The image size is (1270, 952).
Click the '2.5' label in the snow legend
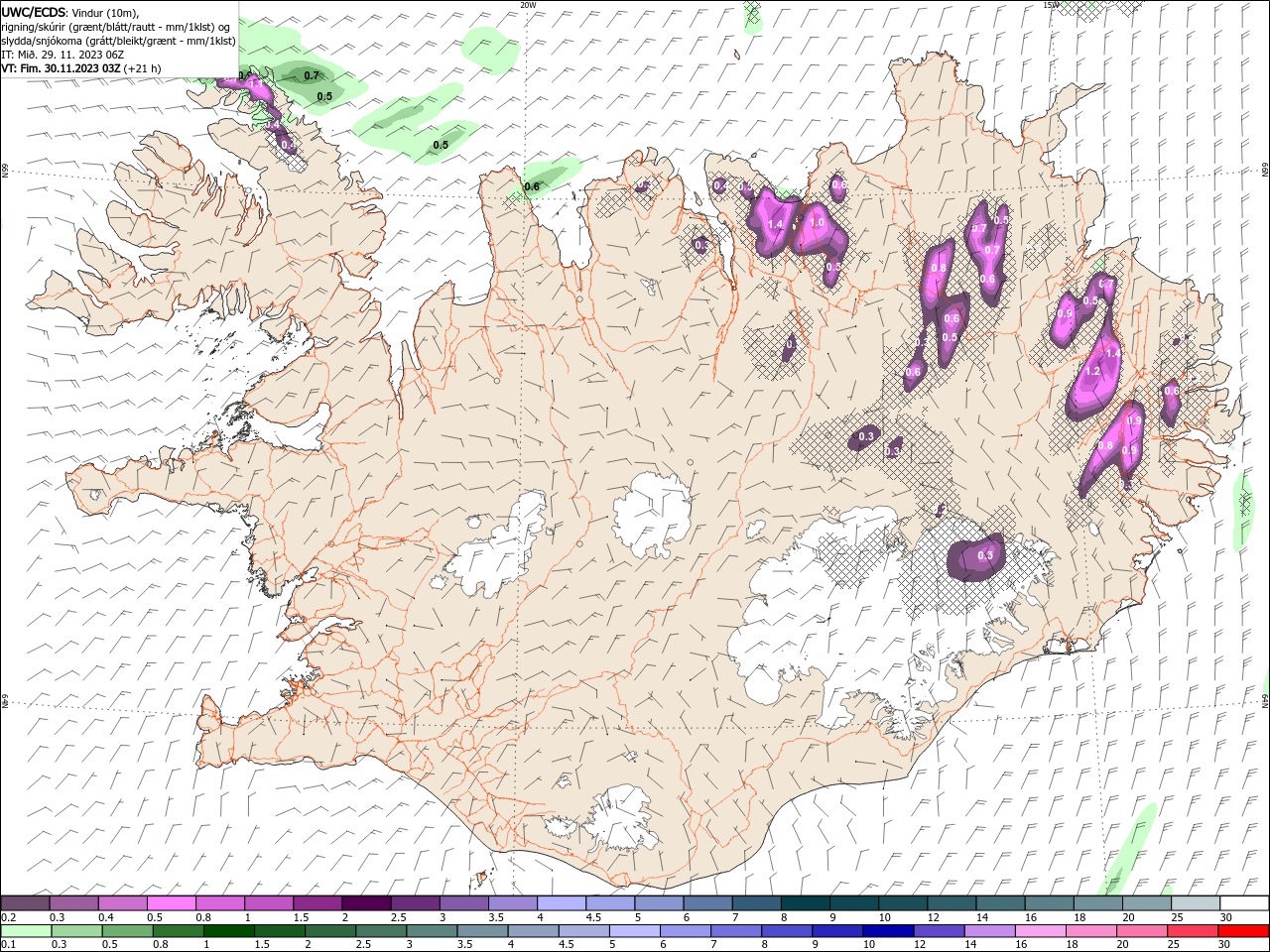click(398, 917)
